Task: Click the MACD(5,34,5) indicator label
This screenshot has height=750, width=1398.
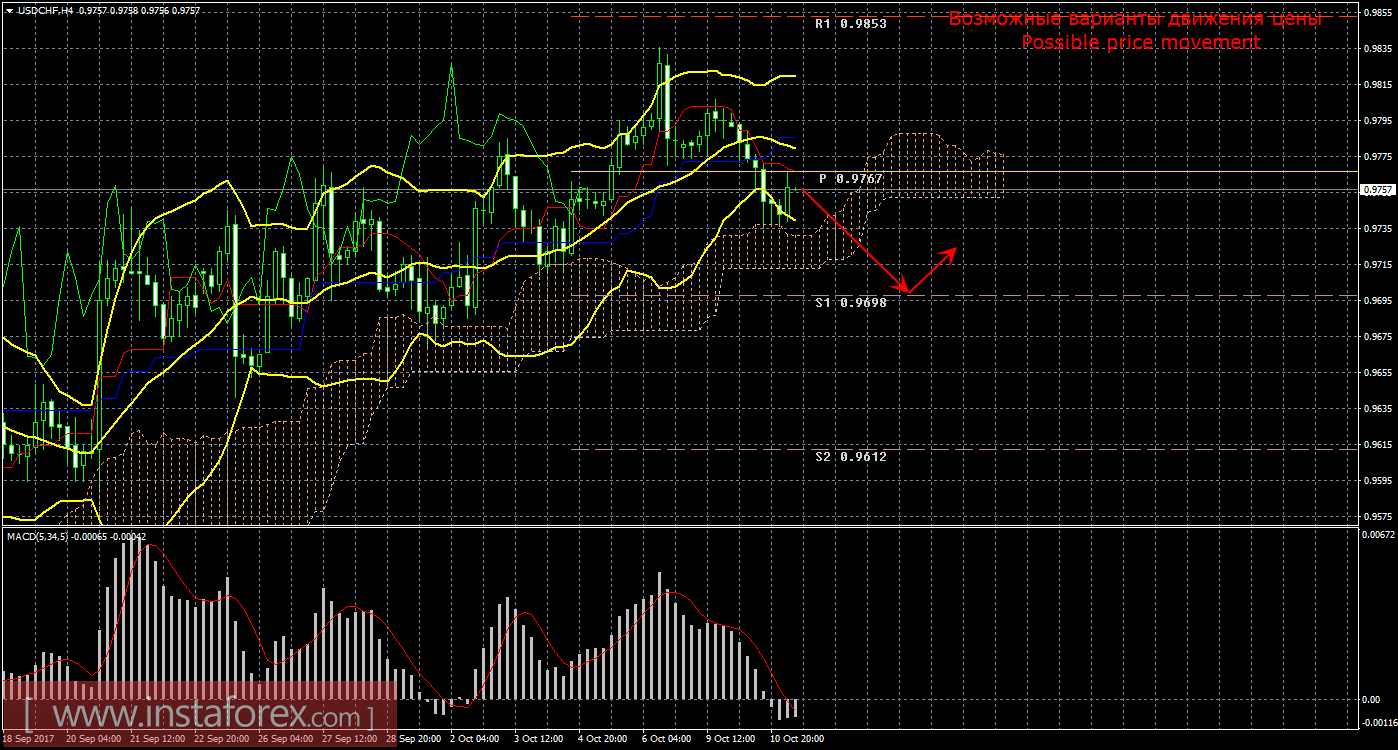Action: tap(40, 537)
